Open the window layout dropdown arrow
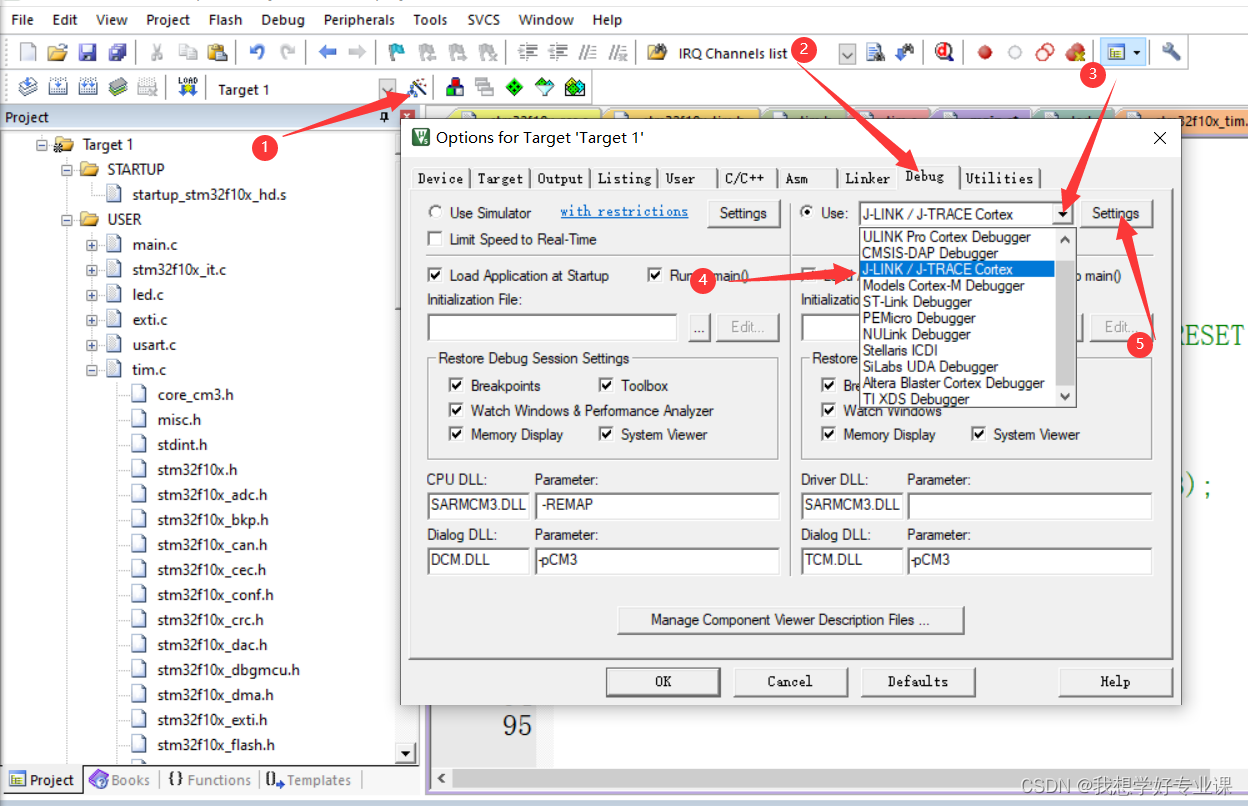 click(x=1138, y=53)
